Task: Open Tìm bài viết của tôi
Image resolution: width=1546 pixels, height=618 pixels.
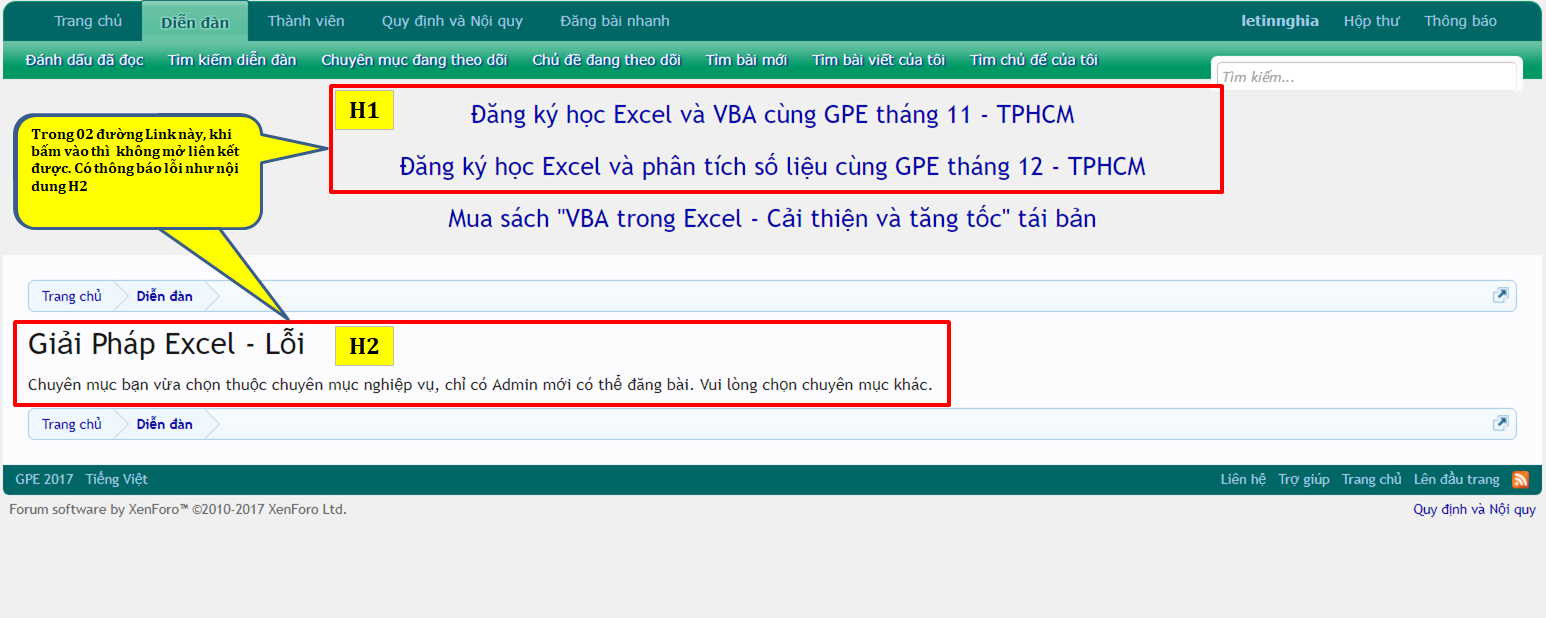Action: [878, 60]
